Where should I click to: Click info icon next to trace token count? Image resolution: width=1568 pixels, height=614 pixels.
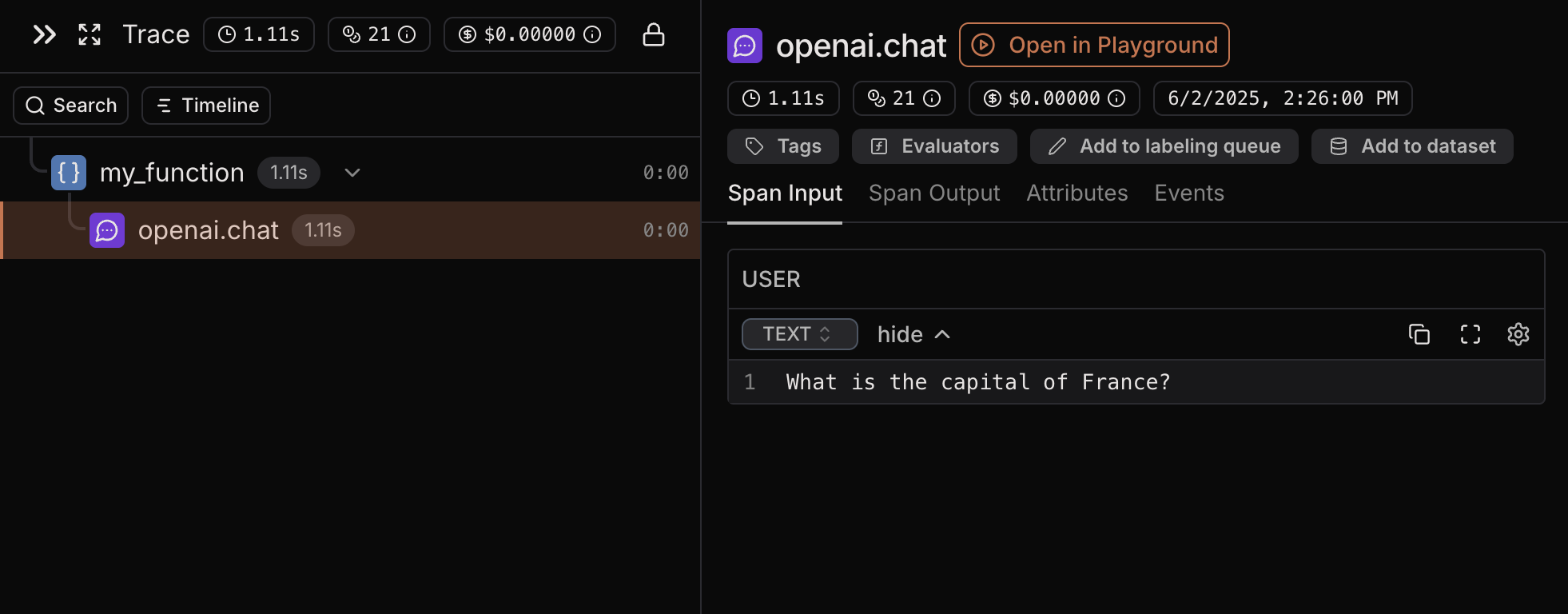click(x=407, y=34)
